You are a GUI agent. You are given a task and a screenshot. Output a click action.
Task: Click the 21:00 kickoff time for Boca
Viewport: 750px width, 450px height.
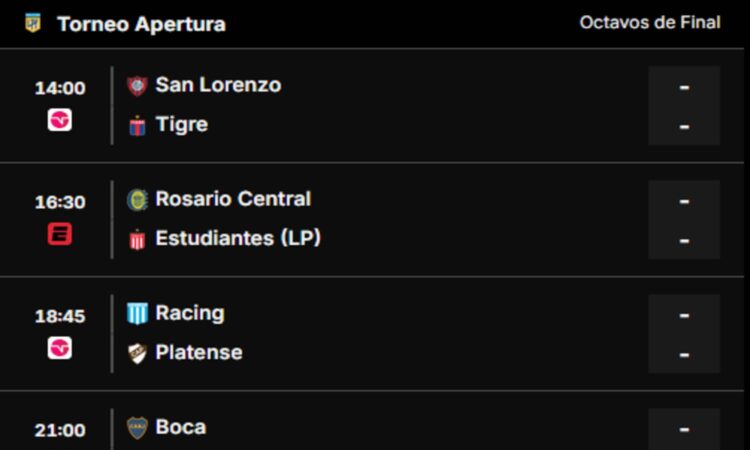(x=60, y=430)
